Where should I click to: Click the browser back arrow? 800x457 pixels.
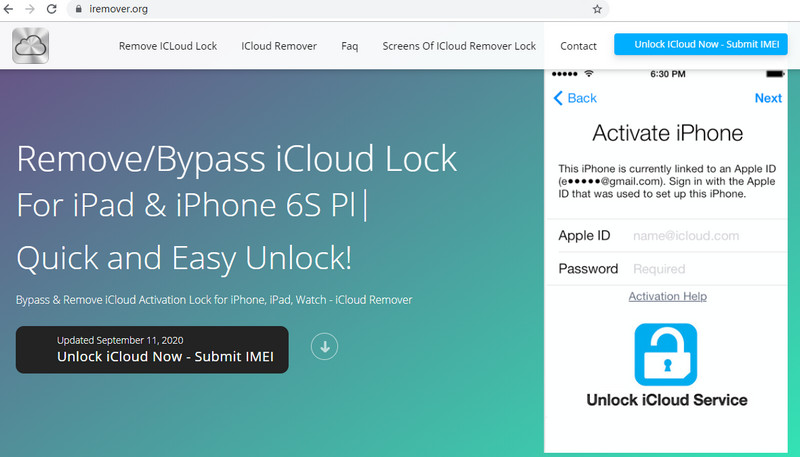point(10,8)
